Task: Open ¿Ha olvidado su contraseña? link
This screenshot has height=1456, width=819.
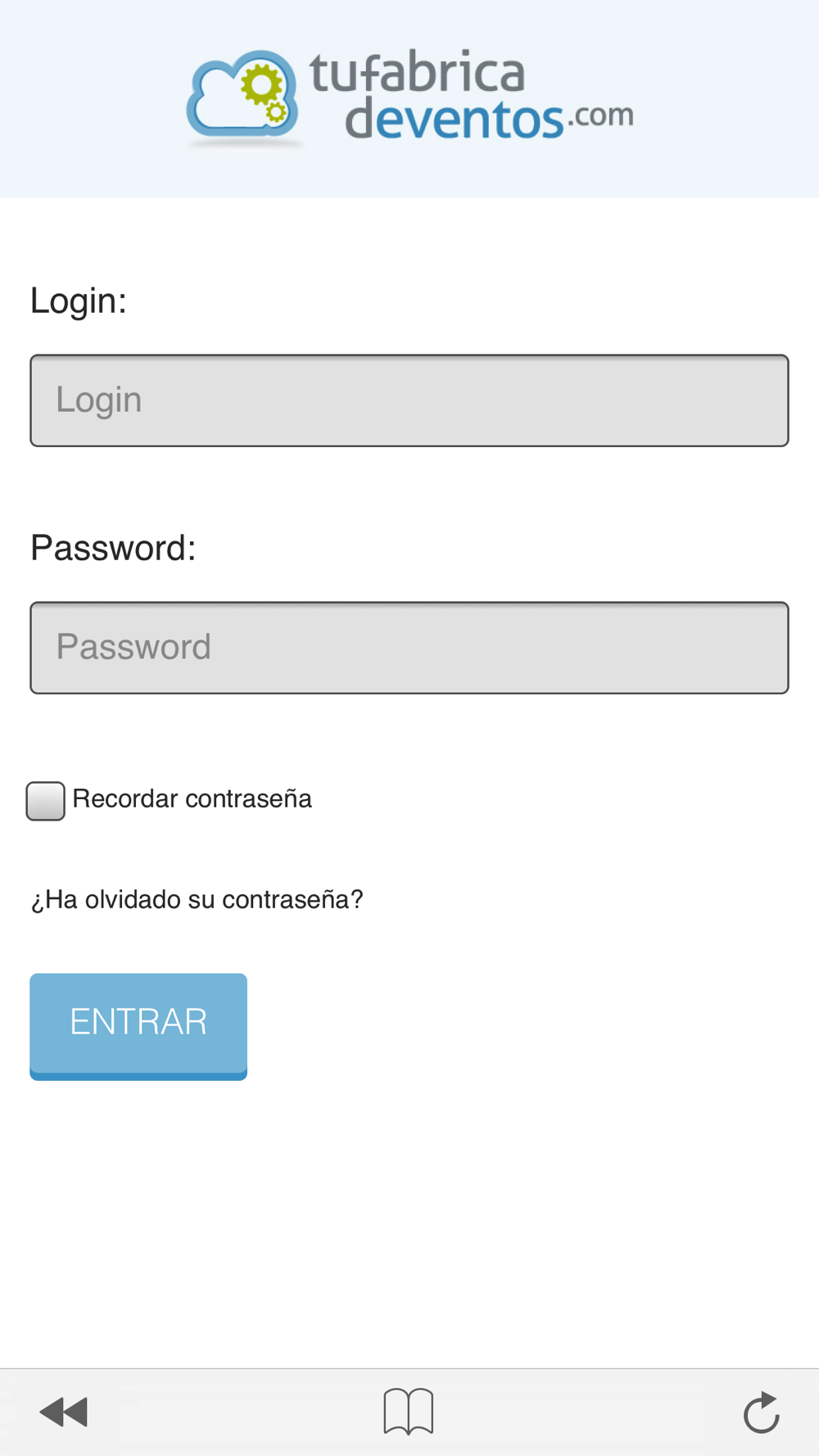Action: pyautogui.click(x=197, y=899)
